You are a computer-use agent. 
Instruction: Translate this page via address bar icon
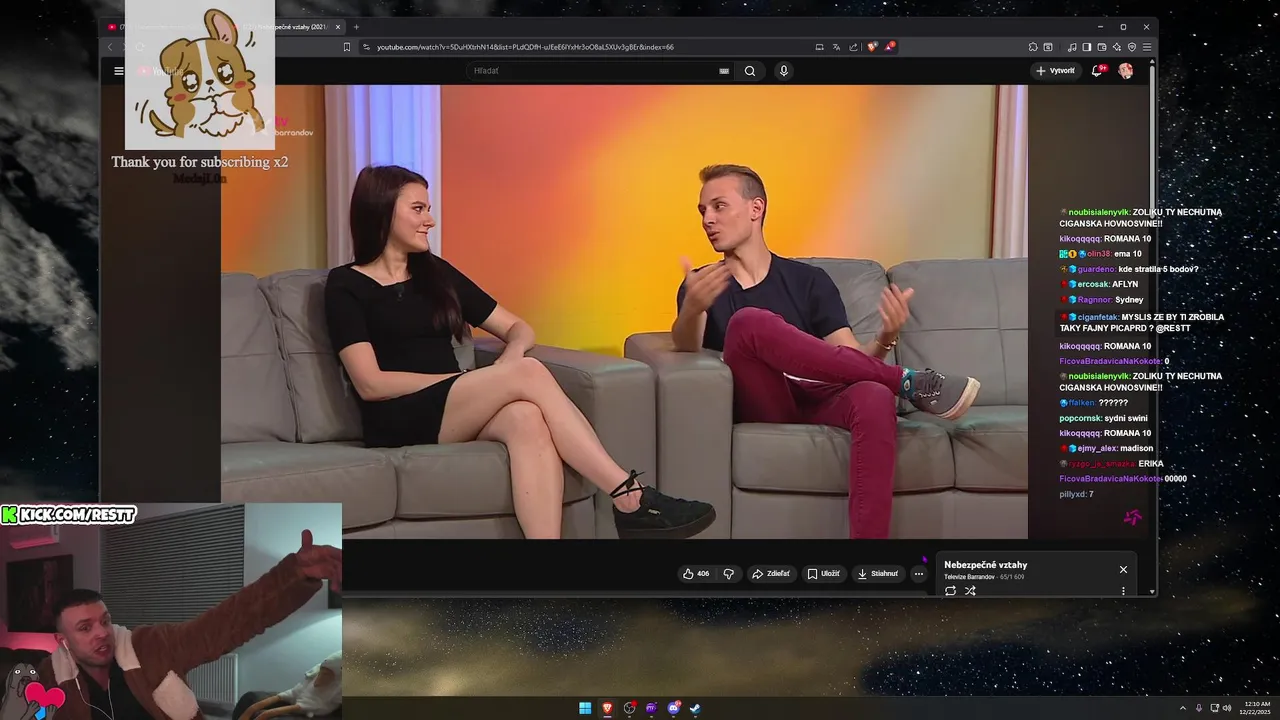(836, 47)
